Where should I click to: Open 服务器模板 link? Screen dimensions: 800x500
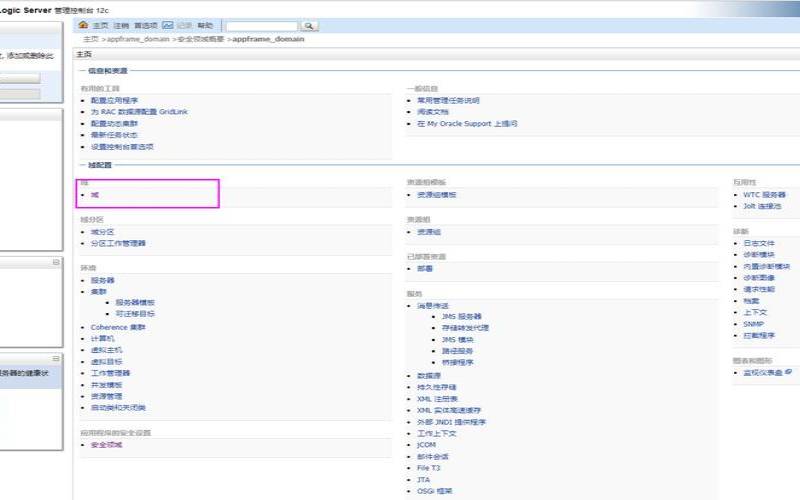pos(135,303)
